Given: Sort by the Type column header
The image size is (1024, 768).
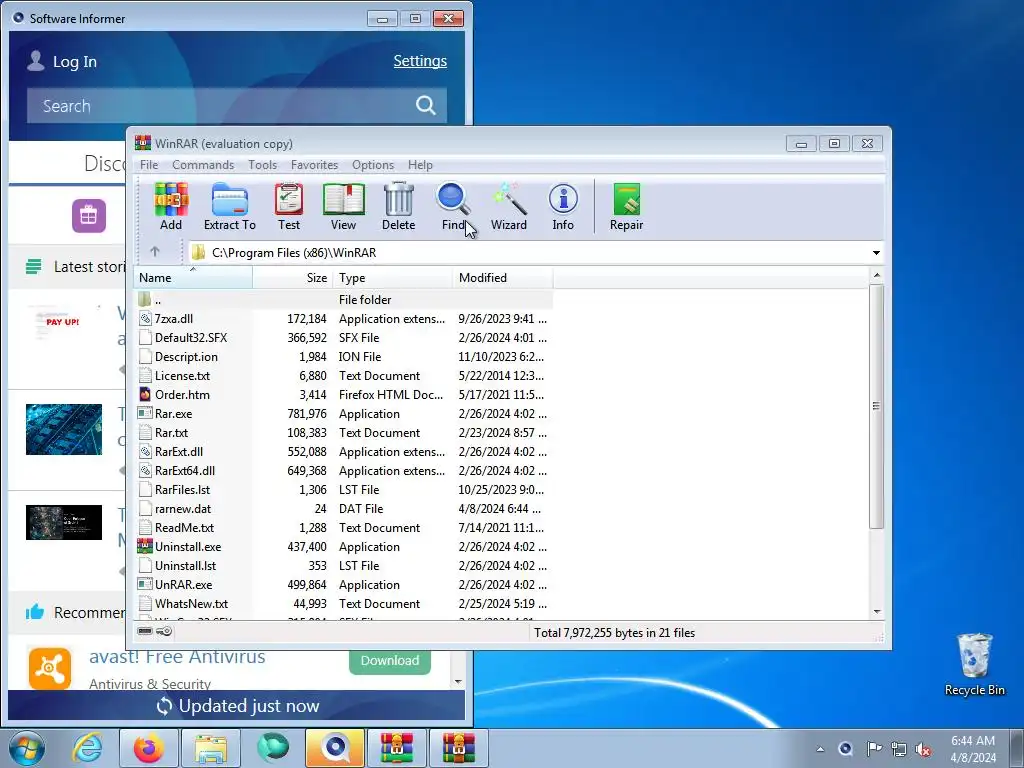Looking at the screenshot, I should [x=392, y=278].
